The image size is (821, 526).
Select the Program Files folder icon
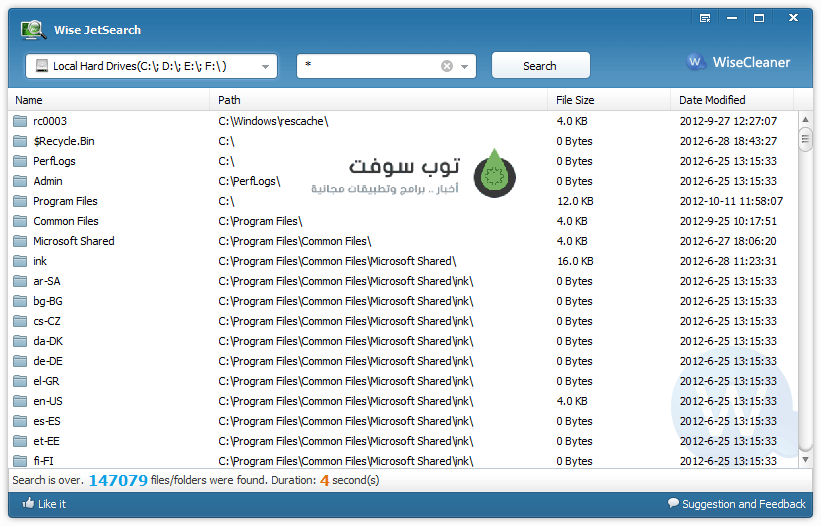coord(20,201)
